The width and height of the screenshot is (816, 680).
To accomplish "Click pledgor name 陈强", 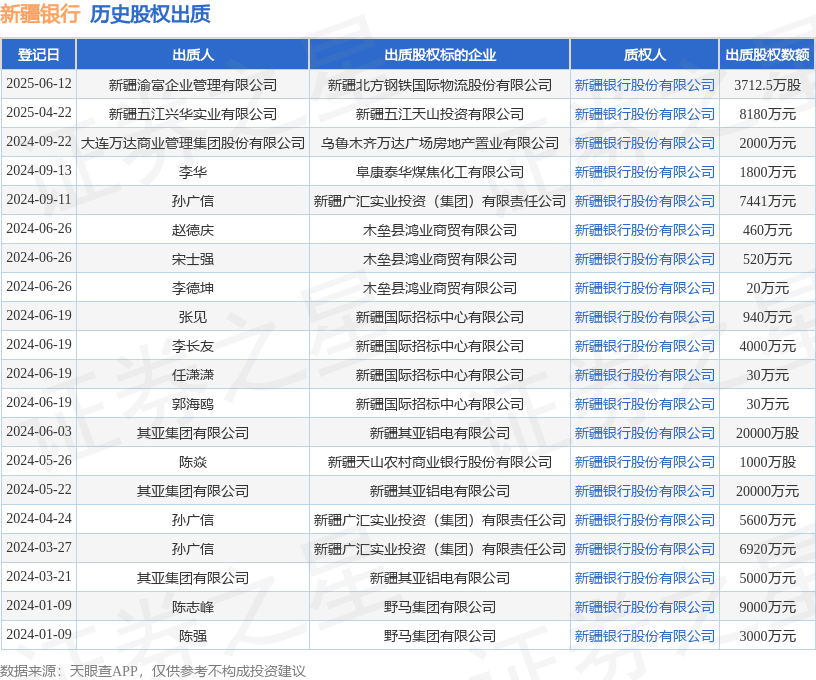I will click(193, 636).
